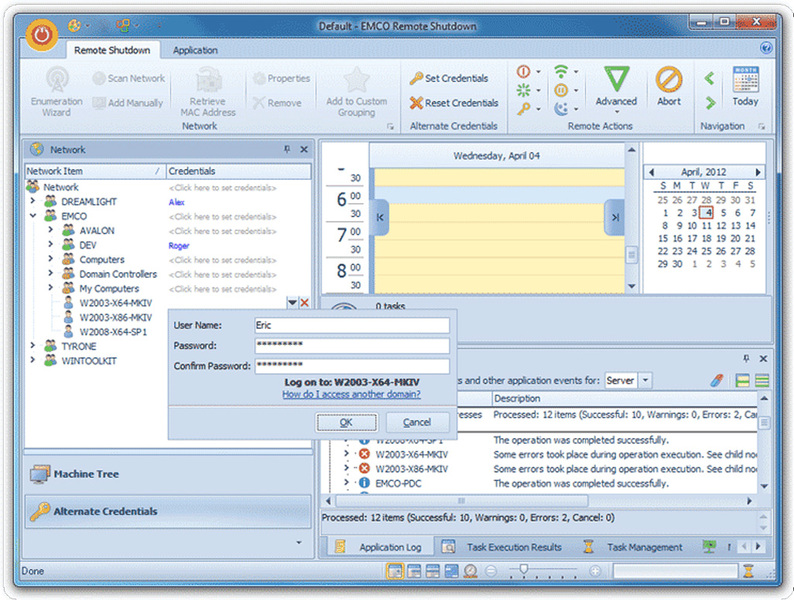Go to previous month in calendar

tap(651, 172)
